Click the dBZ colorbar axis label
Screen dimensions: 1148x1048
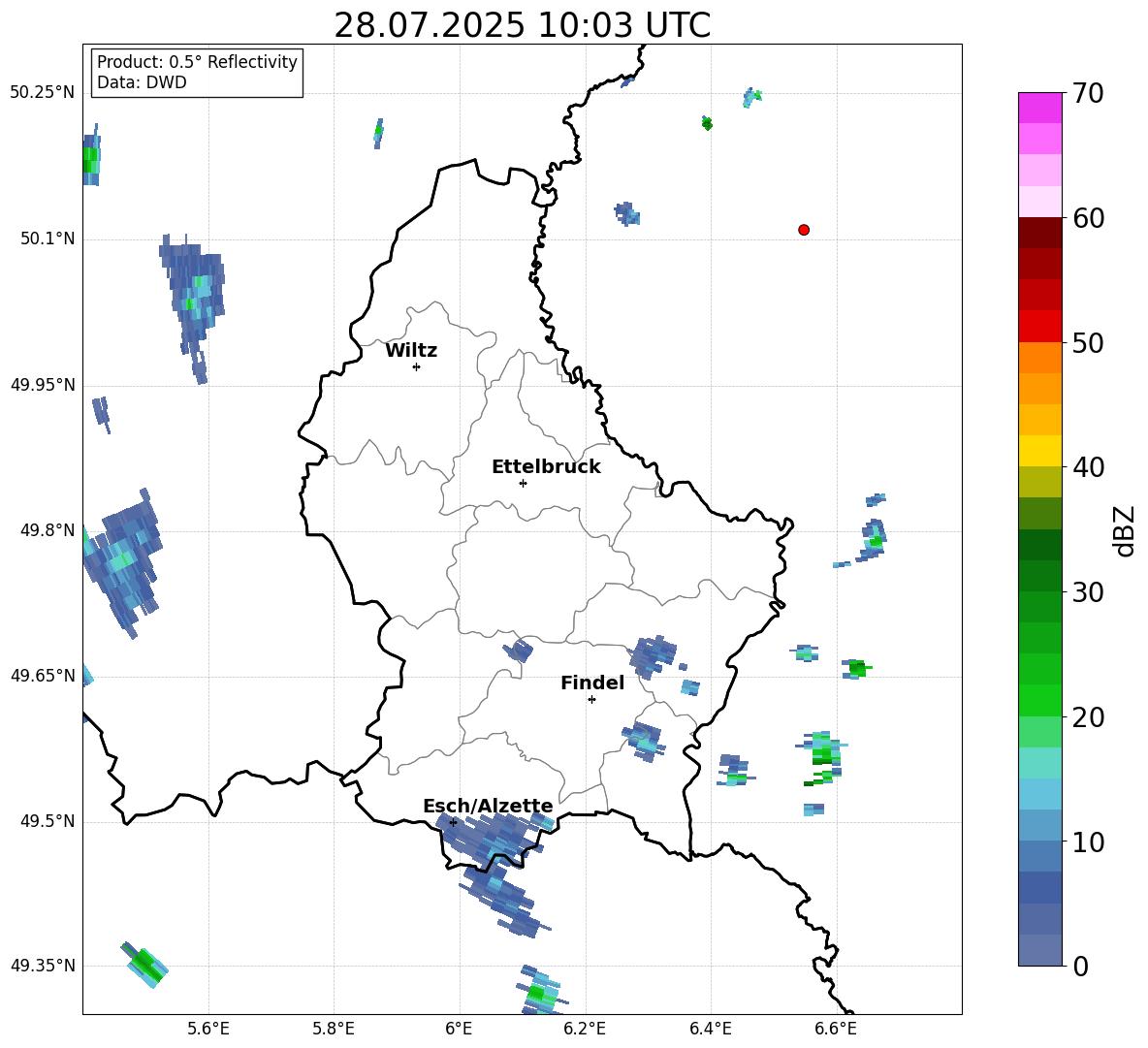[x=1126, y=530]
